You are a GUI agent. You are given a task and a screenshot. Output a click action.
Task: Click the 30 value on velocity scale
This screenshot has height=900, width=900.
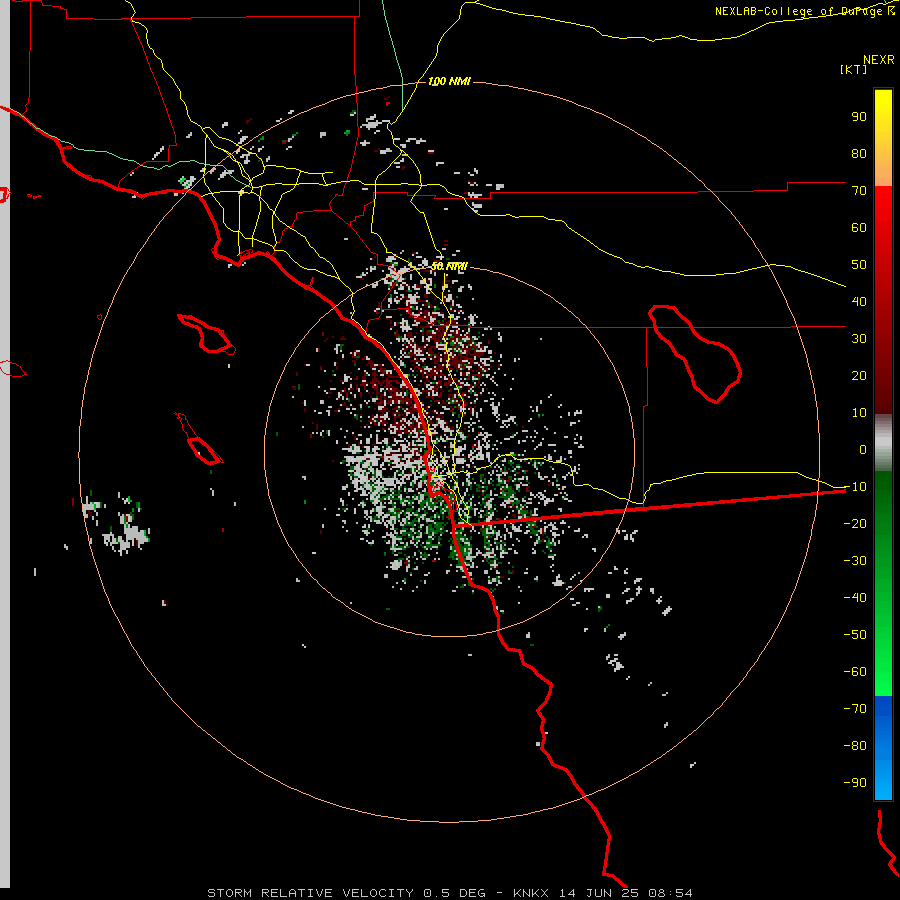pyautogui.click(x=859, y=339)
